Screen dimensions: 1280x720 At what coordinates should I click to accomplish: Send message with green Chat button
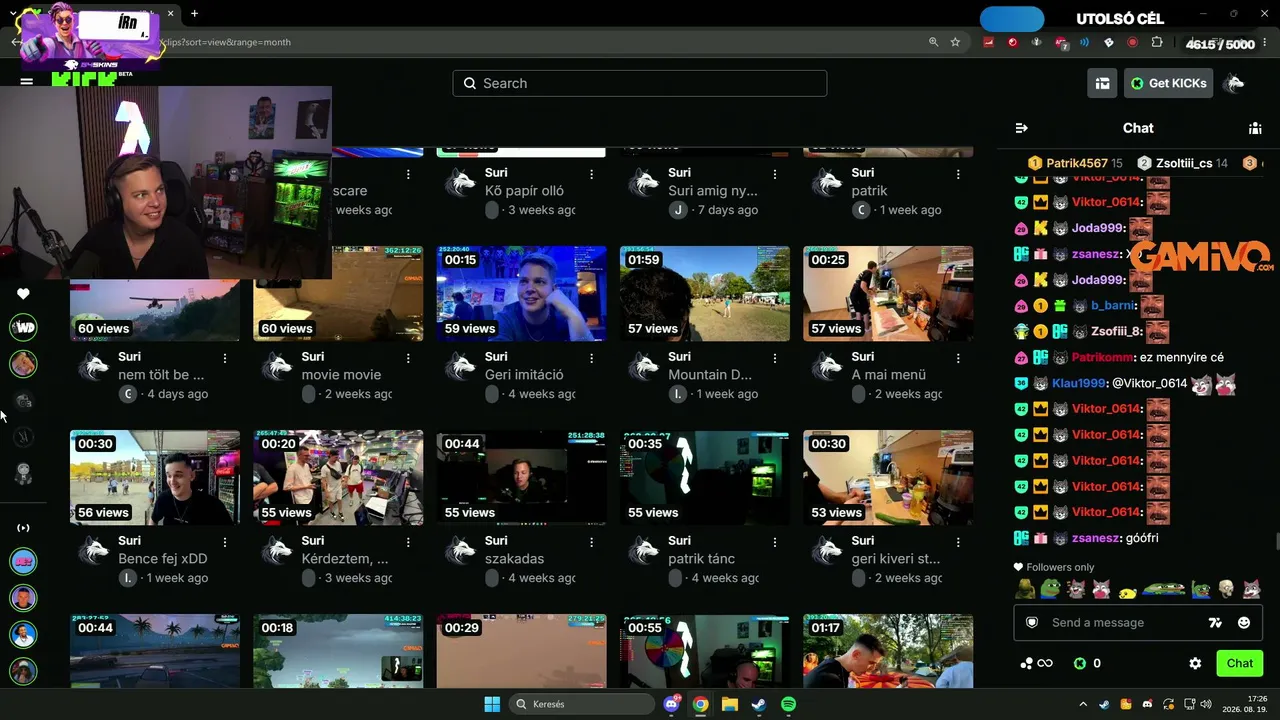[x=1239, y=663]
